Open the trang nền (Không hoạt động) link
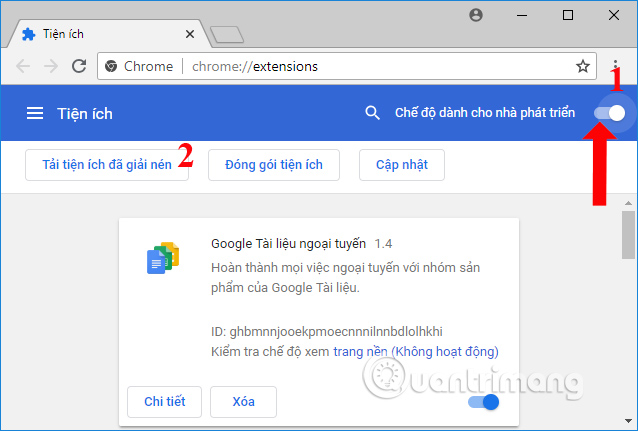This screenshot has width=638, height=431. [x=416, y=351]
